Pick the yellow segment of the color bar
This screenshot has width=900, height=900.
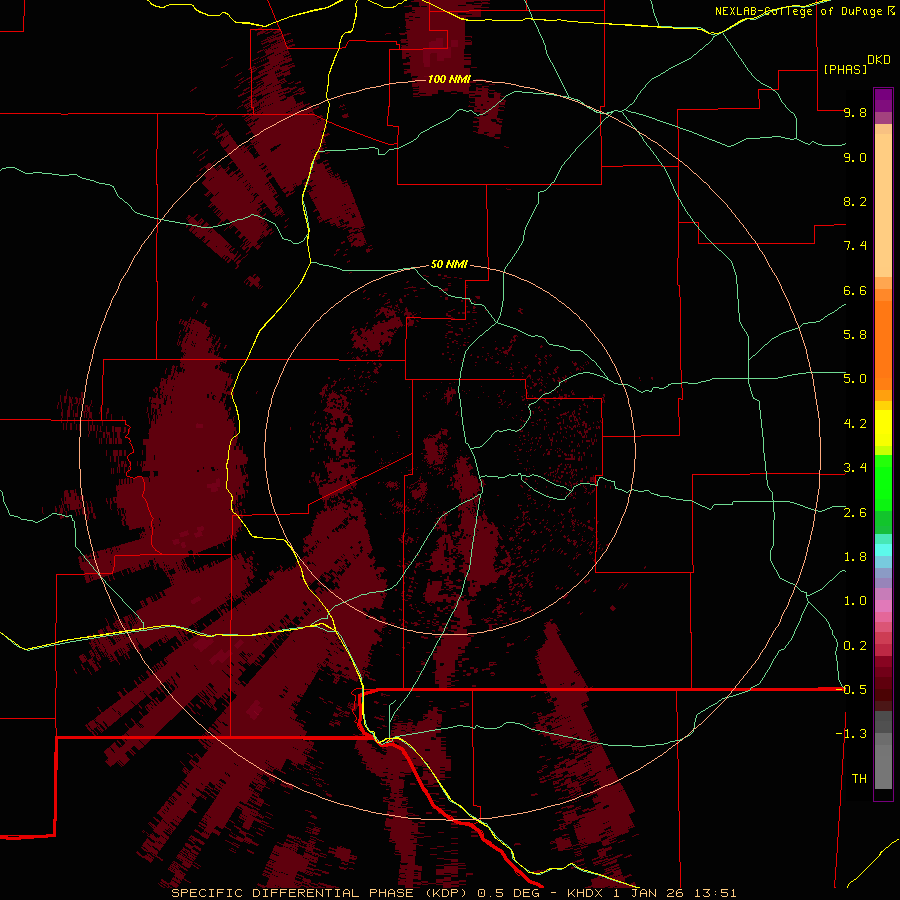point(883,428)
